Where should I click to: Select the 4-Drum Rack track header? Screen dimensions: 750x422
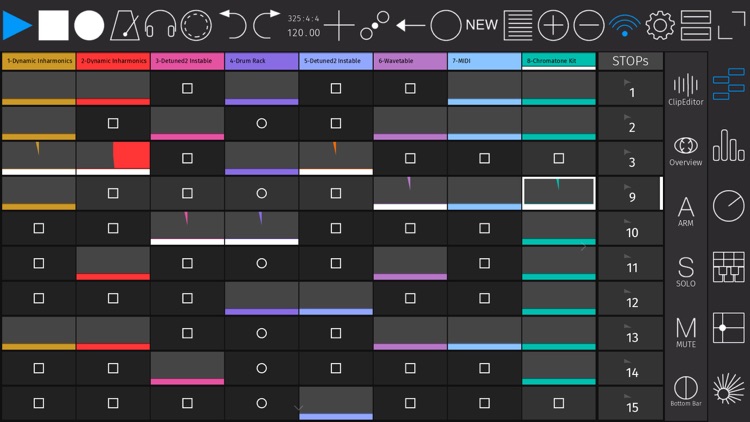click(261, 61)
